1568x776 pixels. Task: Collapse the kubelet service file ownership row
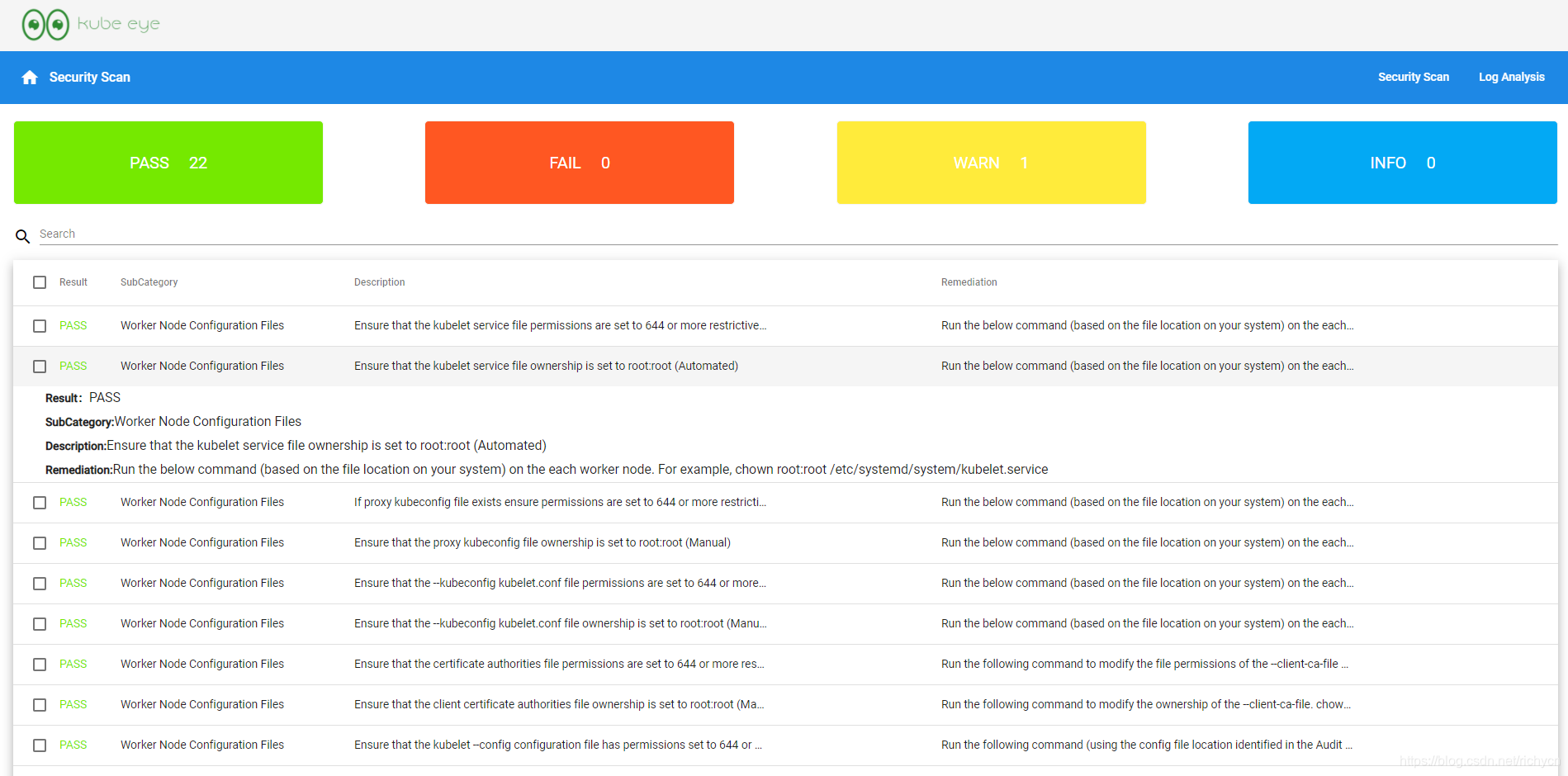[x=785, y=367]
